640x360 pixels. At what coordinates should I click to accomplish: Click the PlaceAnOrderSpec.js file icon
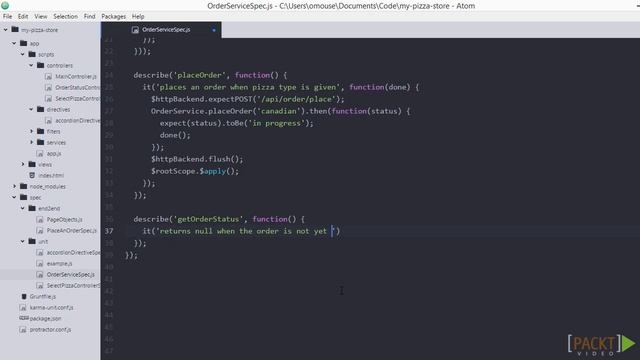40,230
